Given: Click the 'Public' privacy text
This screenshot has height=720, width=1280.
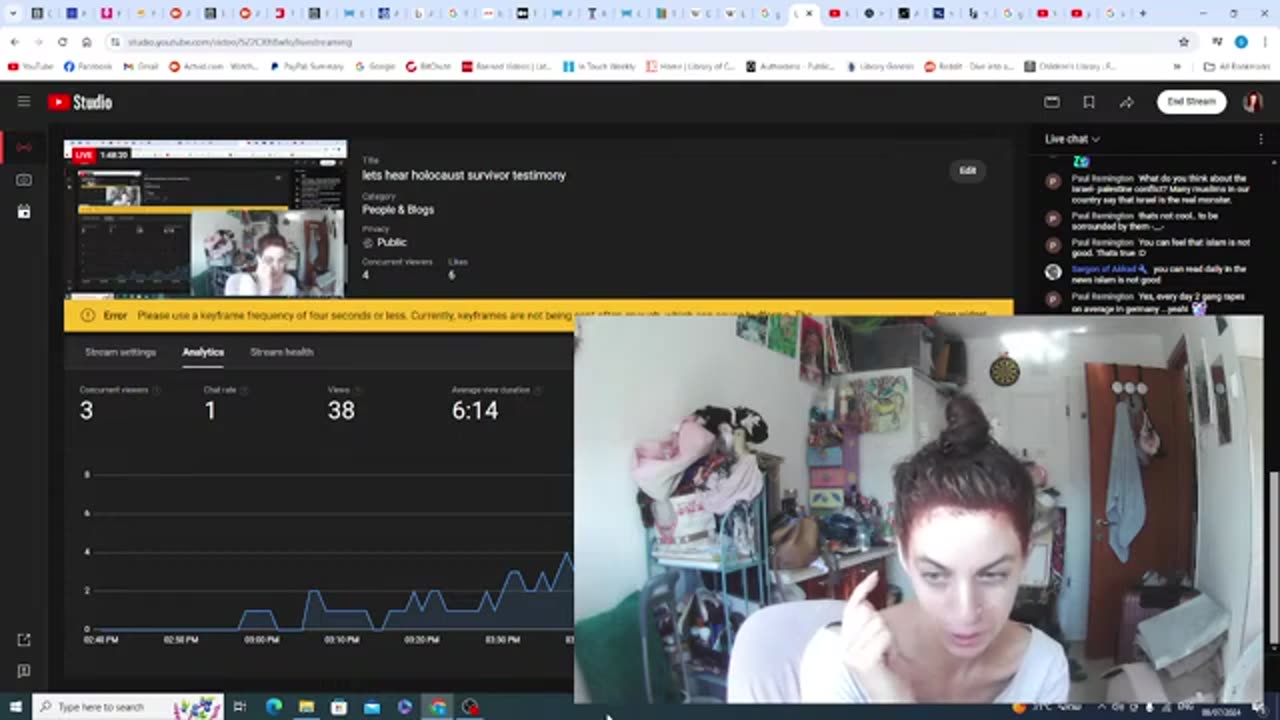Looking at the screenshot, I should pos(392,242).
